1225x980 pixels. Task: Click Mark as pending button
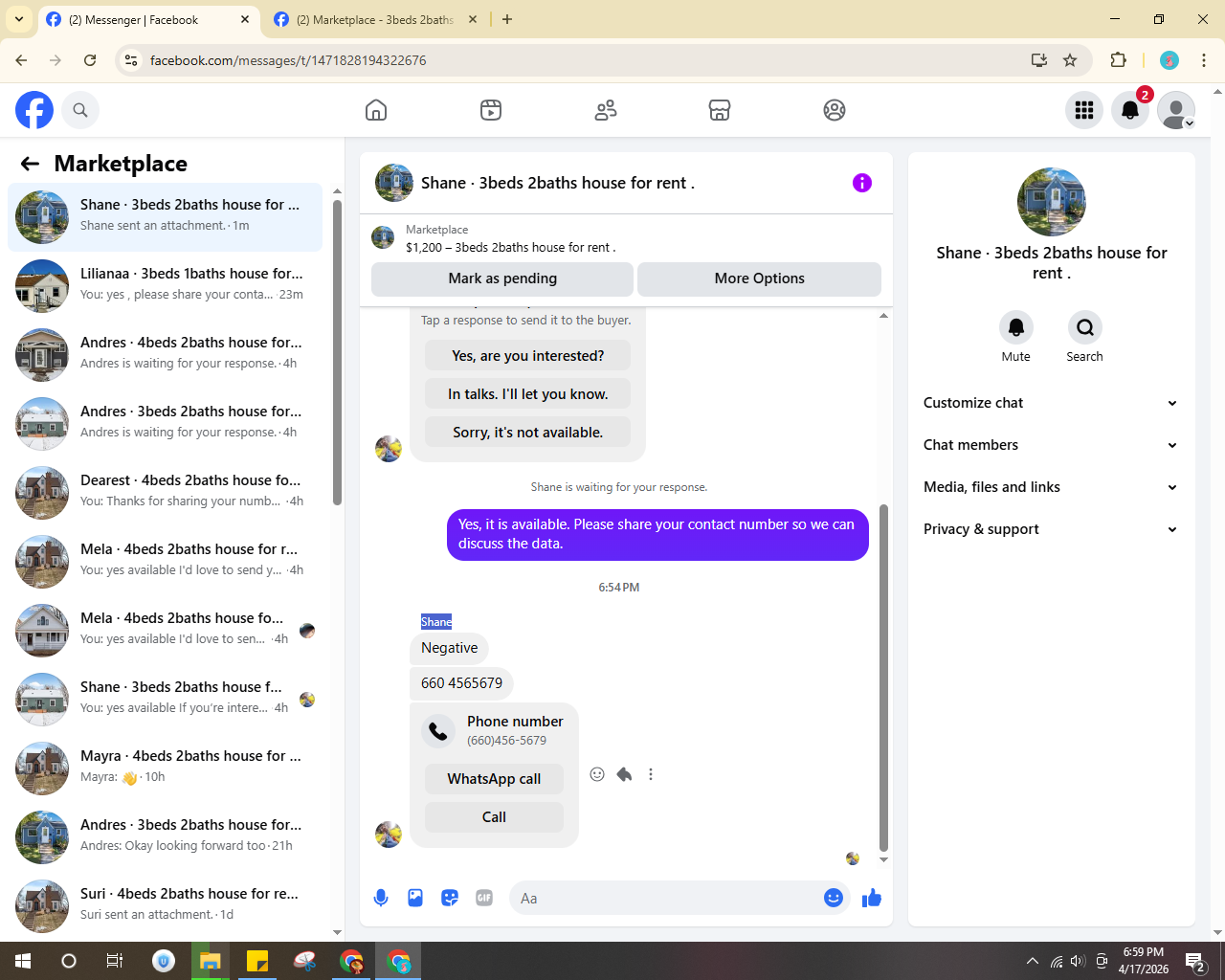click(x=502, y=278)
